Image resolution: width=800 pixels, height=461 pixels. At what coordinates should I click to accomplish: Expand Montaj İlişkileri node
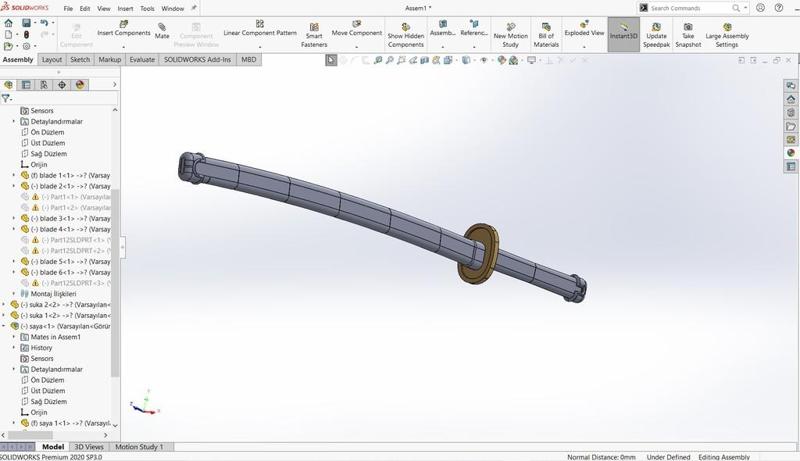(14, 294)
